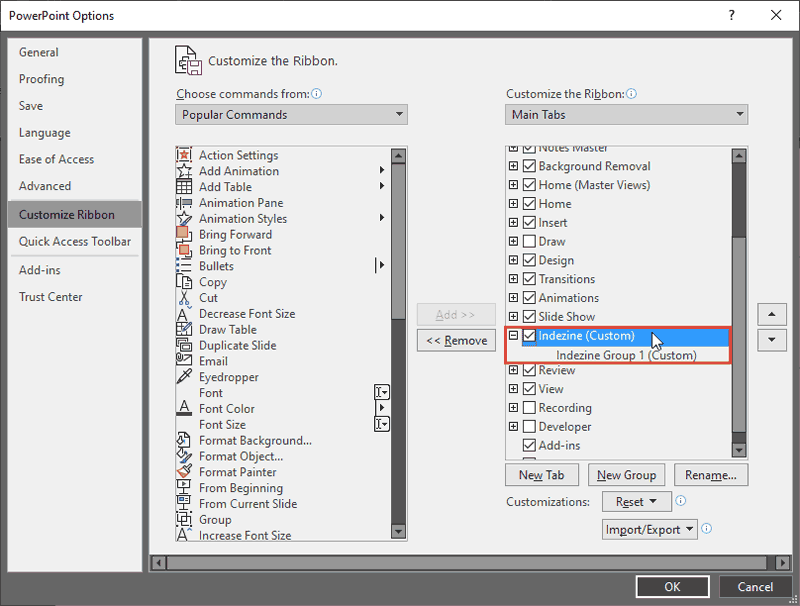Click the move-up arrow beside the tab list
Viewport: 800px width, 606px height.
pos(771,313)
